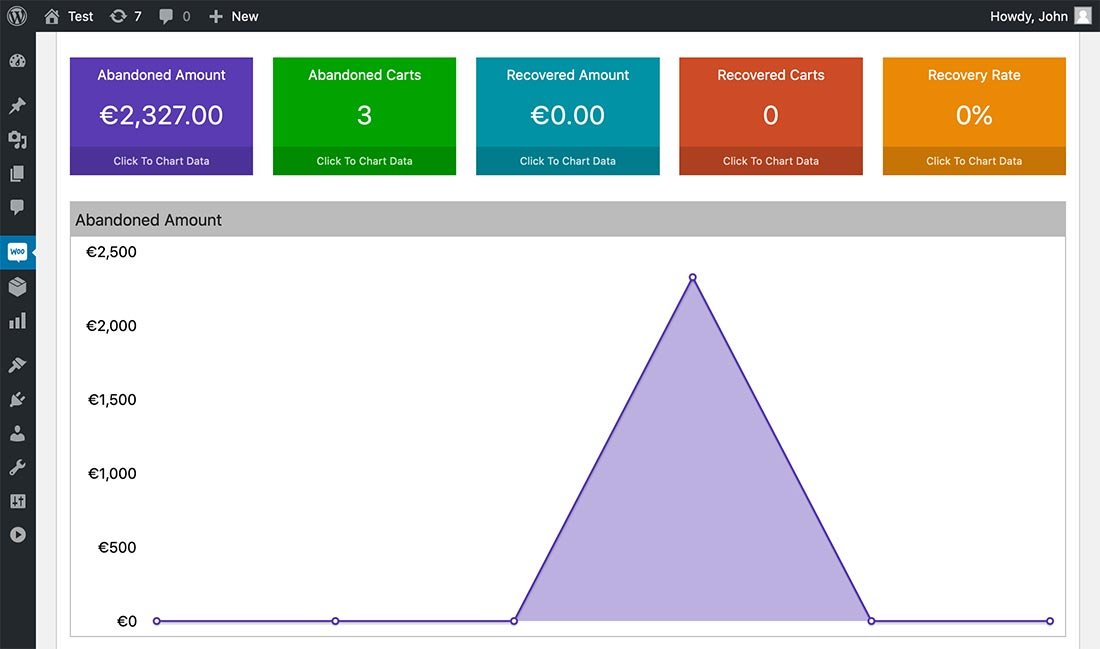This screenshot has width=1100, height=649.
Task: Click the Recovery Rate orange card
Action: (x=974, y=116)
